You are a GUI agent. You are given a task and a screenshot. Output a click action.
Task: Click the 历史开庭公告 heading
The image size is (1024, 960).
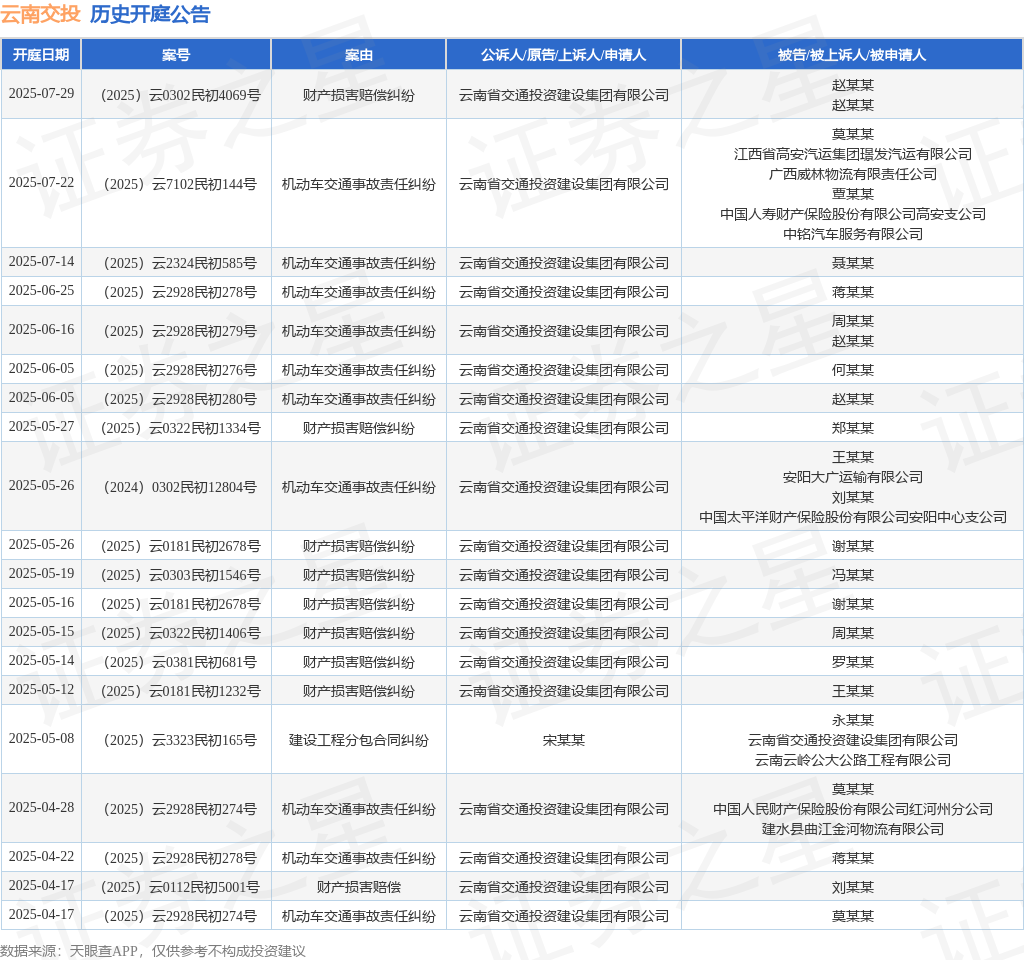coord(150,14)
